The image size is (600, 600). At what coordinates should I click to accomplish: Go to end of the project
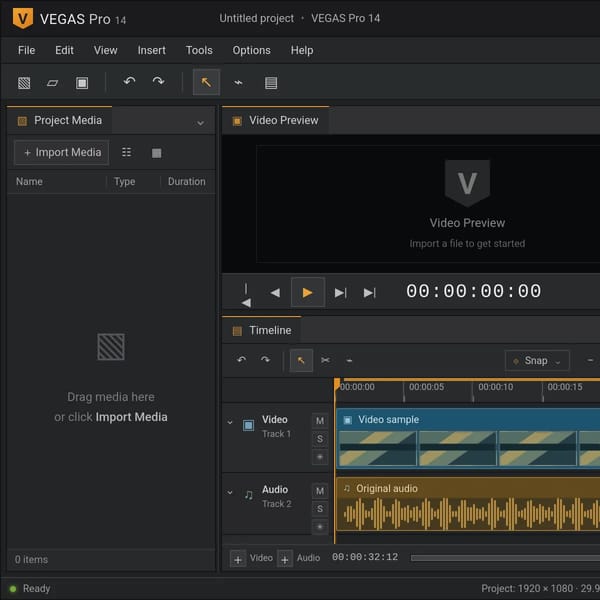pyautogui.click(x=370, y=293)
